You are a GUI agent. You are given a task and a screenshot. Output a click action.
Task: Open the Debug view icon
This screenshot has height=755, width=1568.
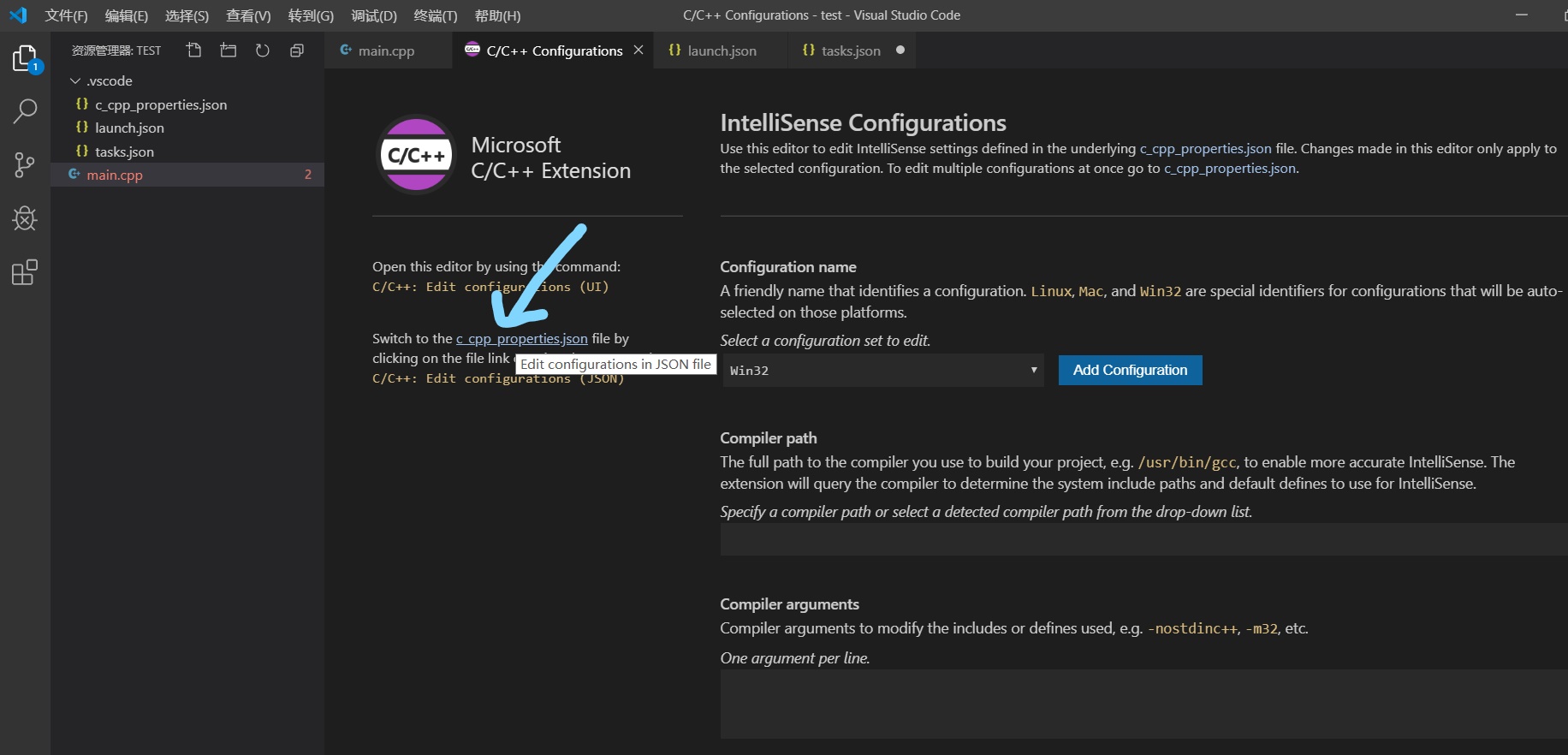pyautogui.click(x=25, y=218)
